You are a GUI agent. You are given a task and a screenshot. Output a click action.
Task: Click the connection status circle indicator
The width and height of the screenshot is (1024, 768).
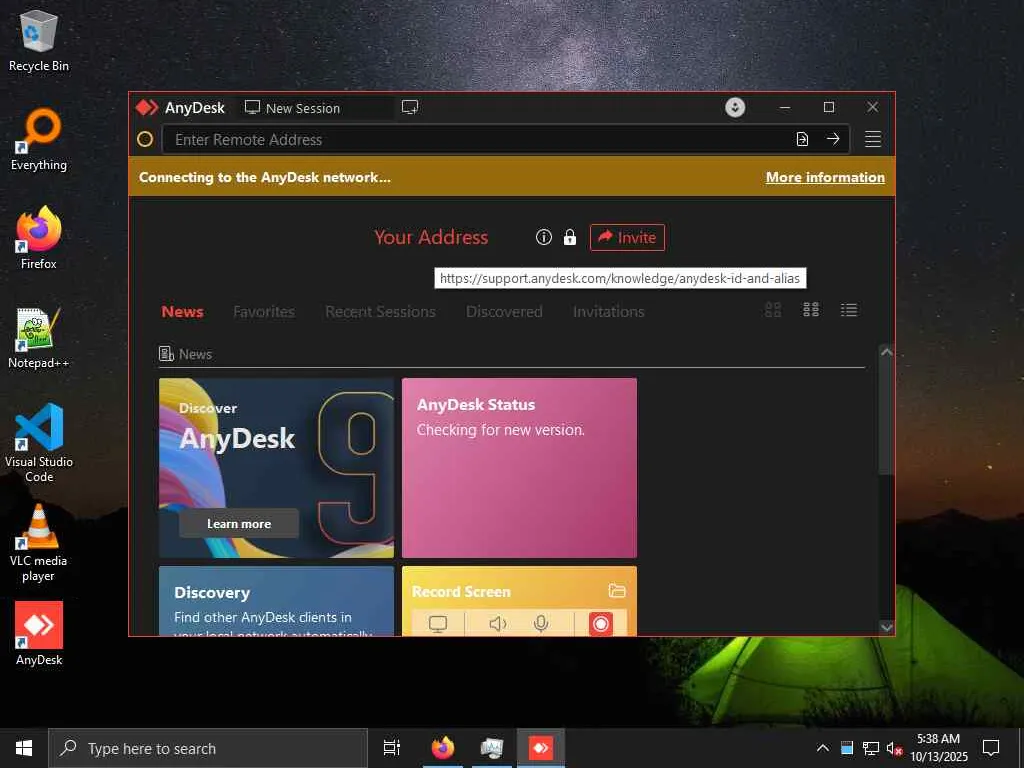[x=145, y=139]
